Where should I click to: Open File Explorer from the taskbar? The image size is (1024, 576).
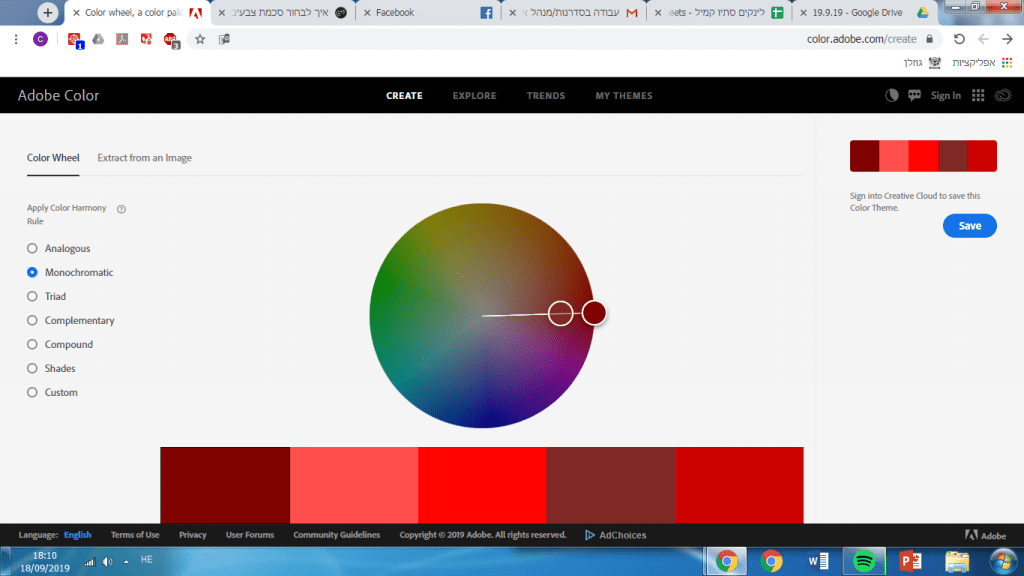click(x=957, y=561)
